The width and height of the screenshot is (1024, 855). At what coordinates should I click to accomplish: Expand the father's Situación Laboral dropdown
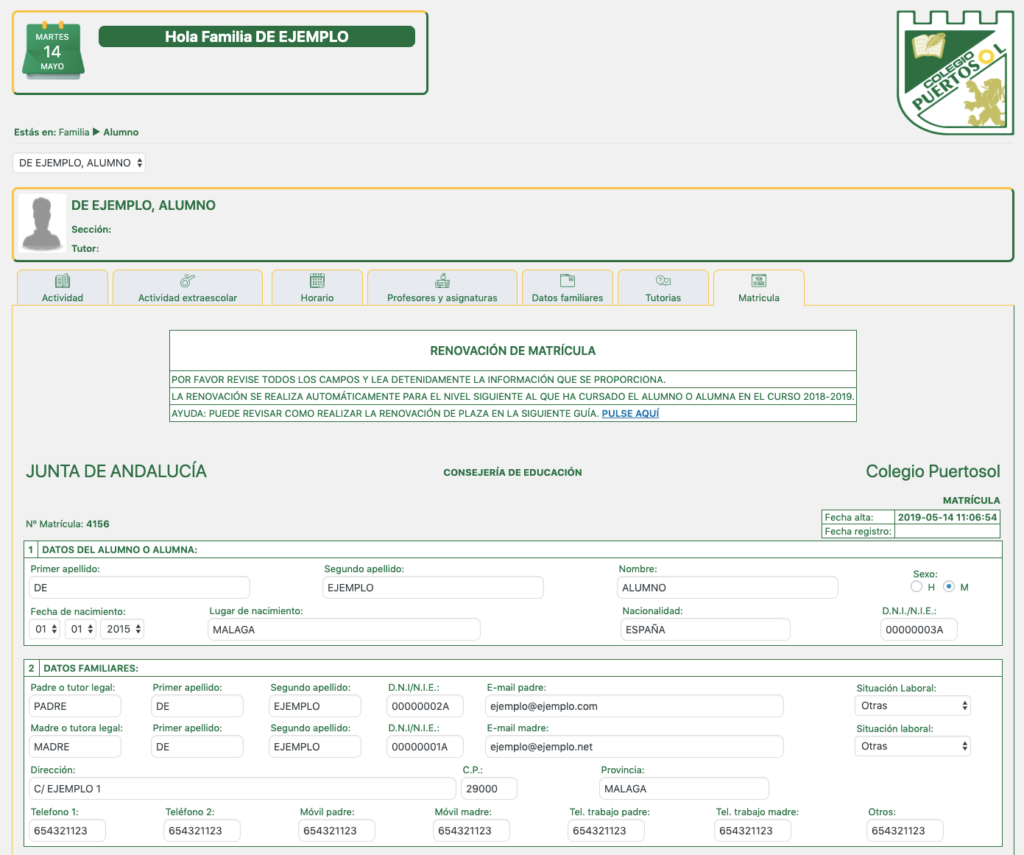(912, 706)
